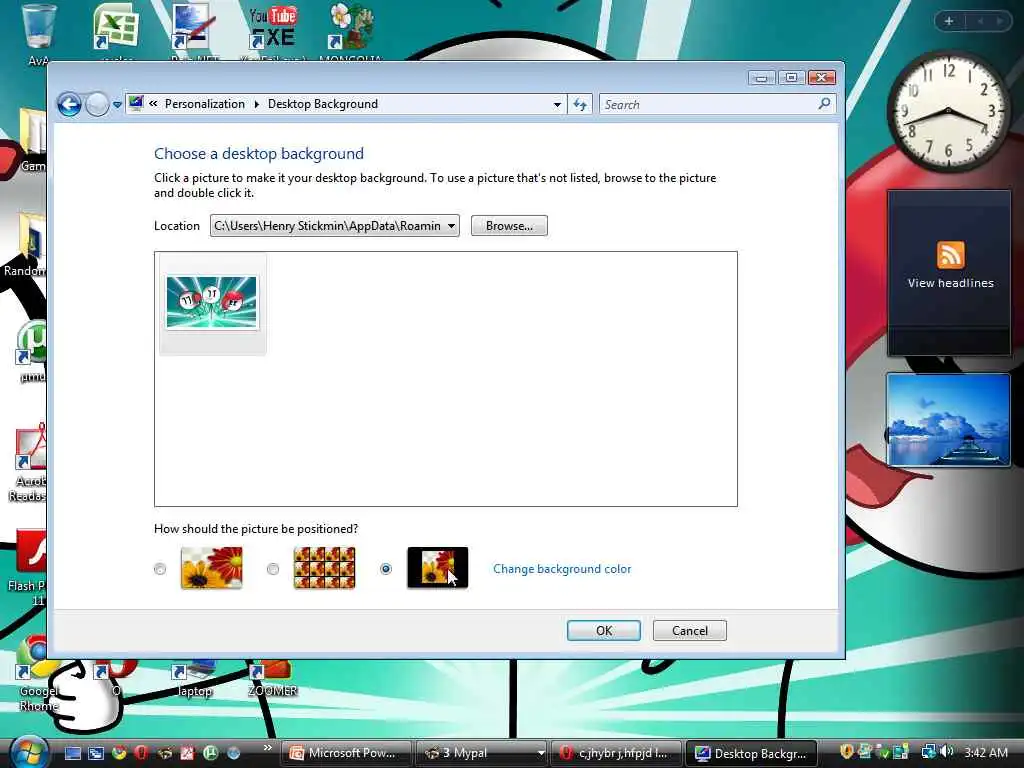Click the Cancel button

pos(690,631)
